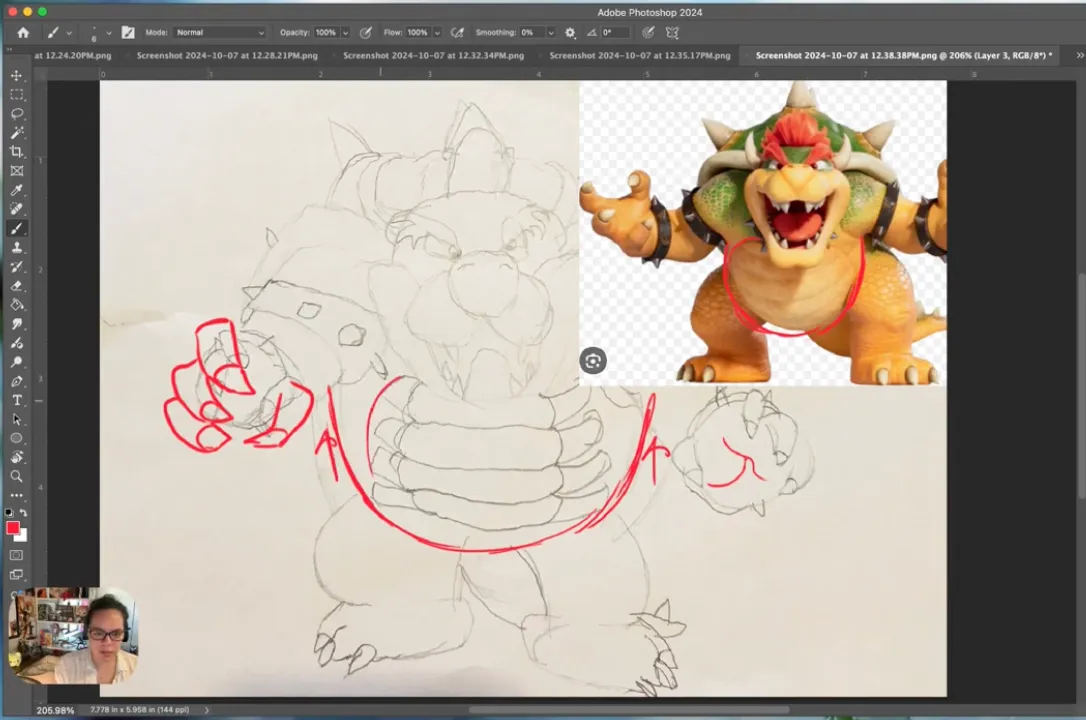Expand the Opacity slider dropdown arrow
The height and width of the screenshot is (720, 1086).
pyautogui.click(x=346, y=33)
